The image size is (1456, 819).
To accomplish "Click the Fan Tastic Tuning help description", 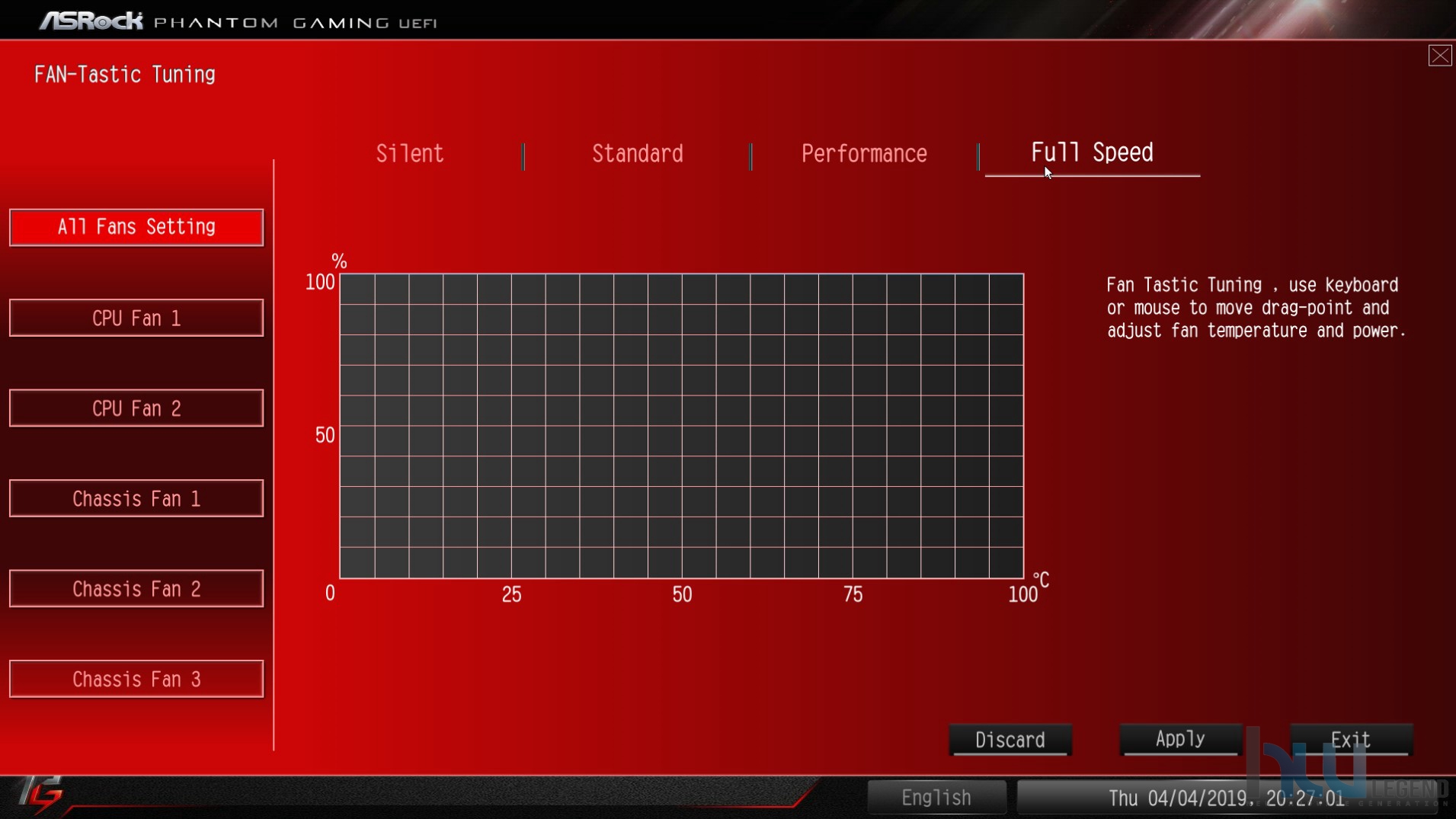I will coord(1256,308).
